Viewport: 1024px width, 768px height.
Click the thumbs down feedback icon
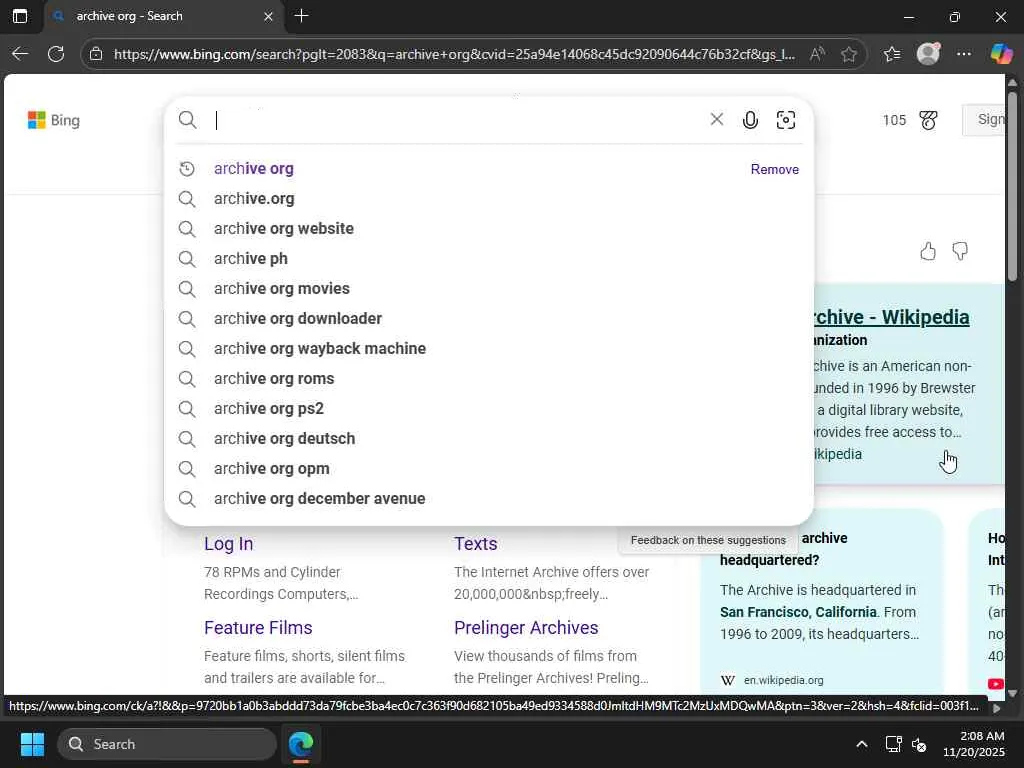[x=959, y=251]
